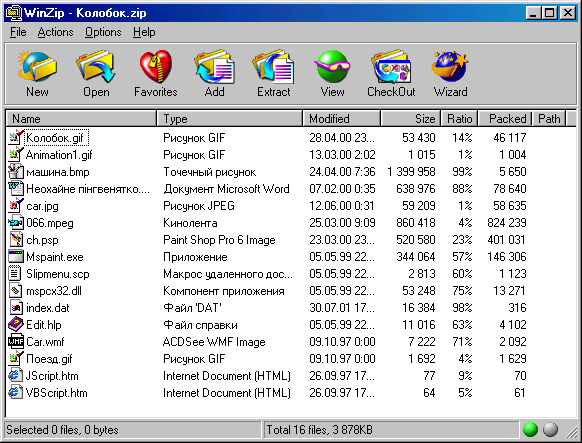The width and height of the screenshot is (582, 443).
Task: Add files using the Add icon
Action: click(x=215, y=73)
